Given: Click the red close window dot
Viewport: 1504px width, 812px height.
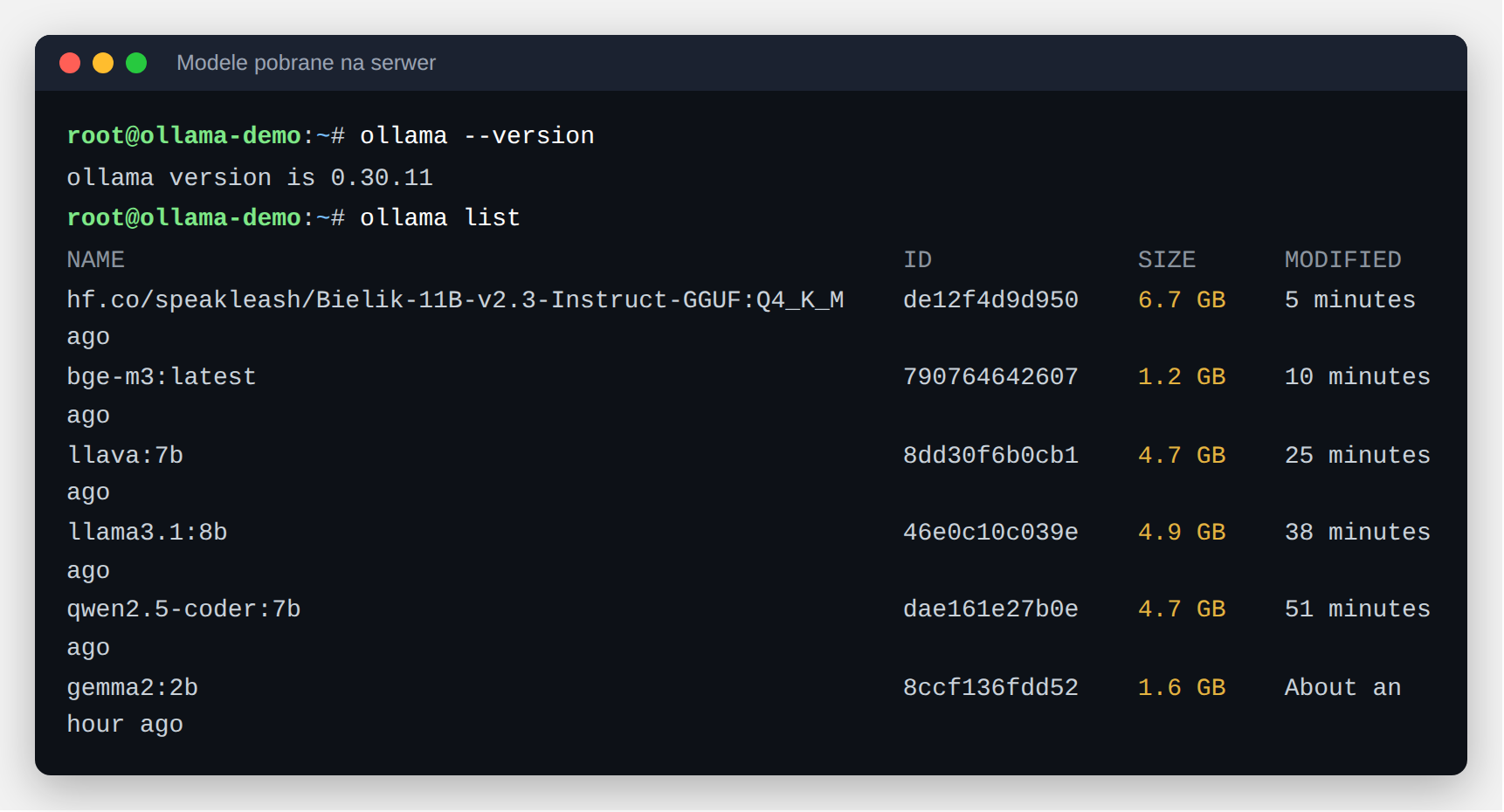Looking at the screenshot, I should coord(70,63).
